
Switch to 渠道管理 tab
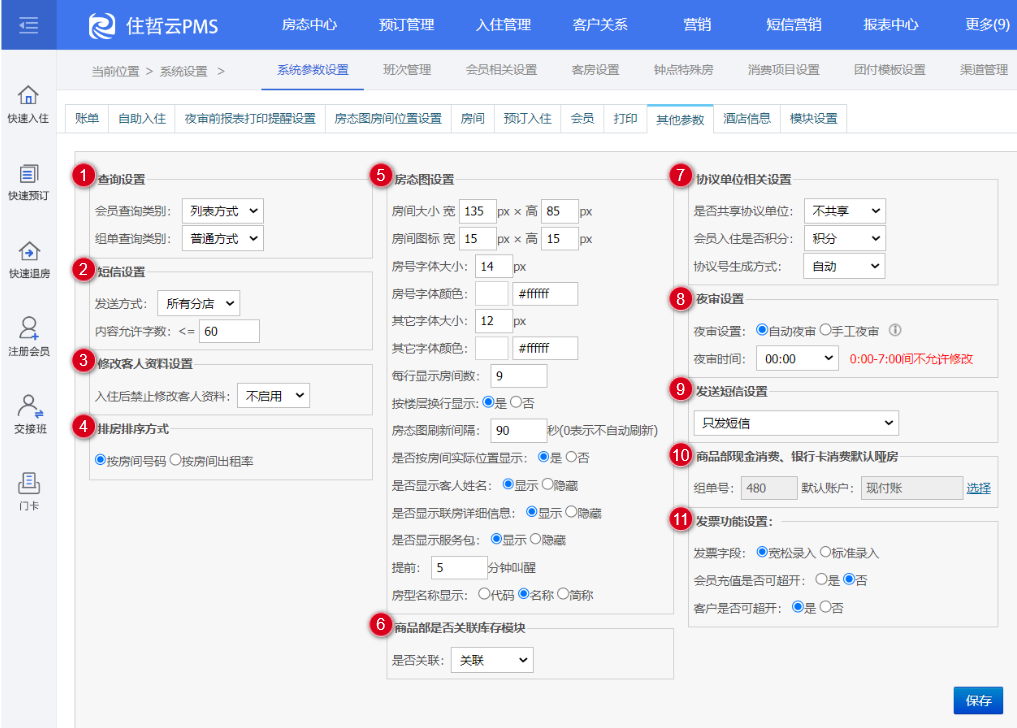click(x=983, y=69)
